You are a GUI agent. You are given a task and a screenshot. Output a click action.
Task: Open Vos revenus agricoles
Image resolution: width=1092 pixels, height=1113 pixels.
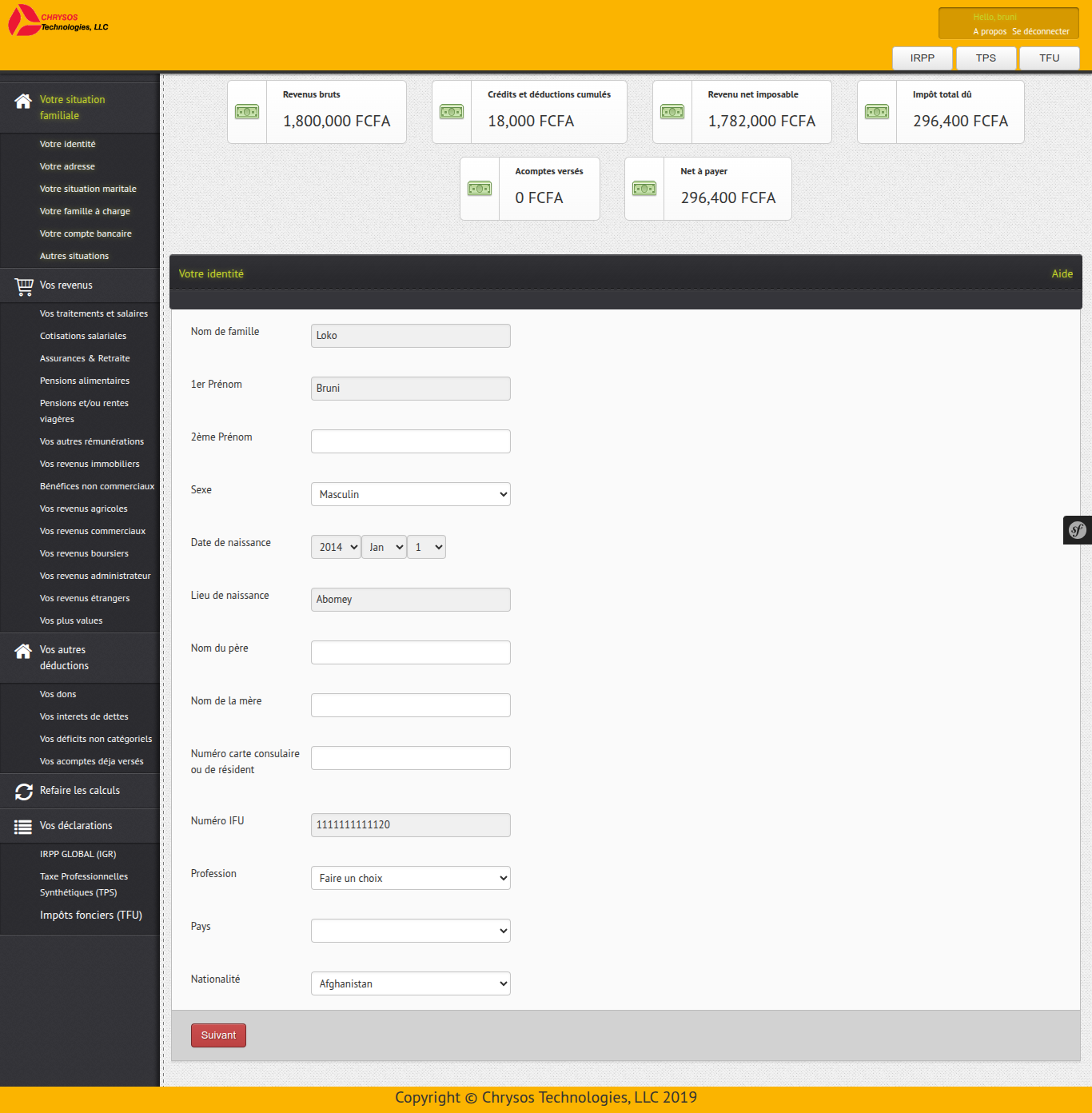tap(84, 509)
